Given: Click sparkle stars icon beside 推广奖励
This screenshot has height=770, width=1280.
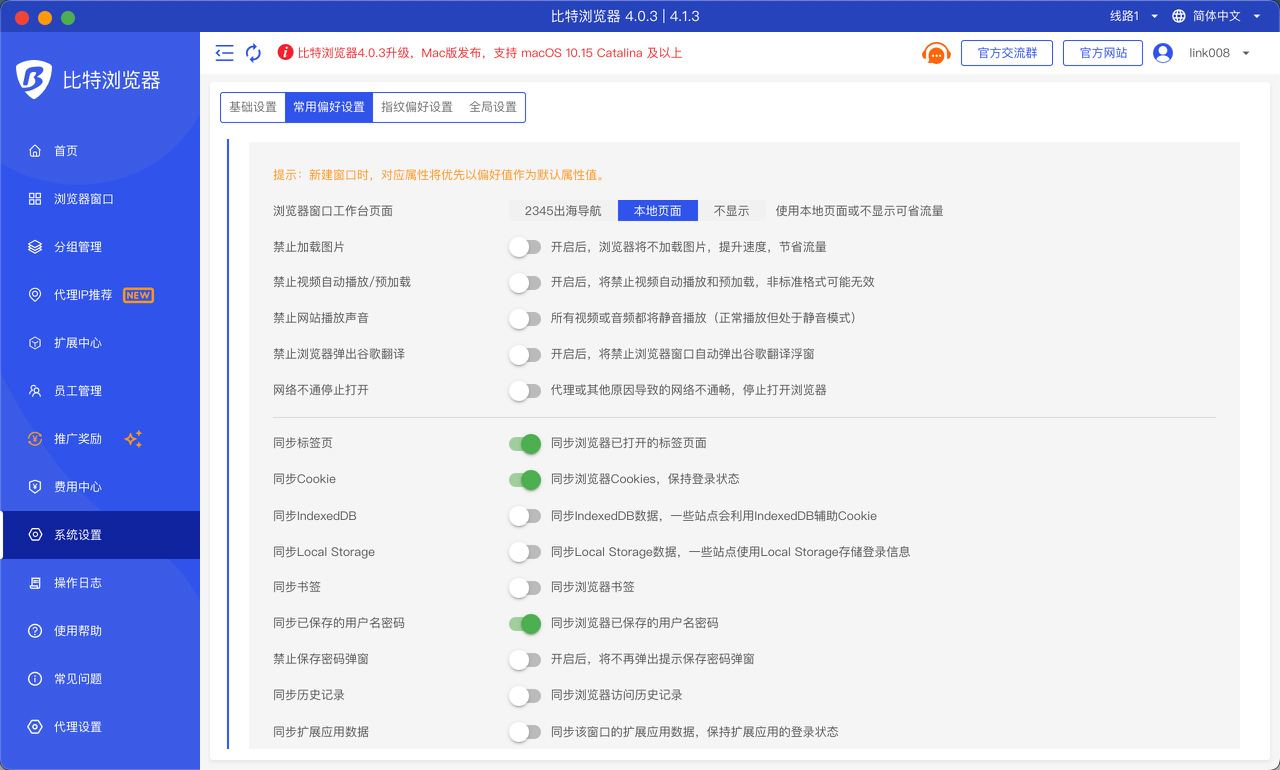Looking at the screenshot, I should 133,439.
